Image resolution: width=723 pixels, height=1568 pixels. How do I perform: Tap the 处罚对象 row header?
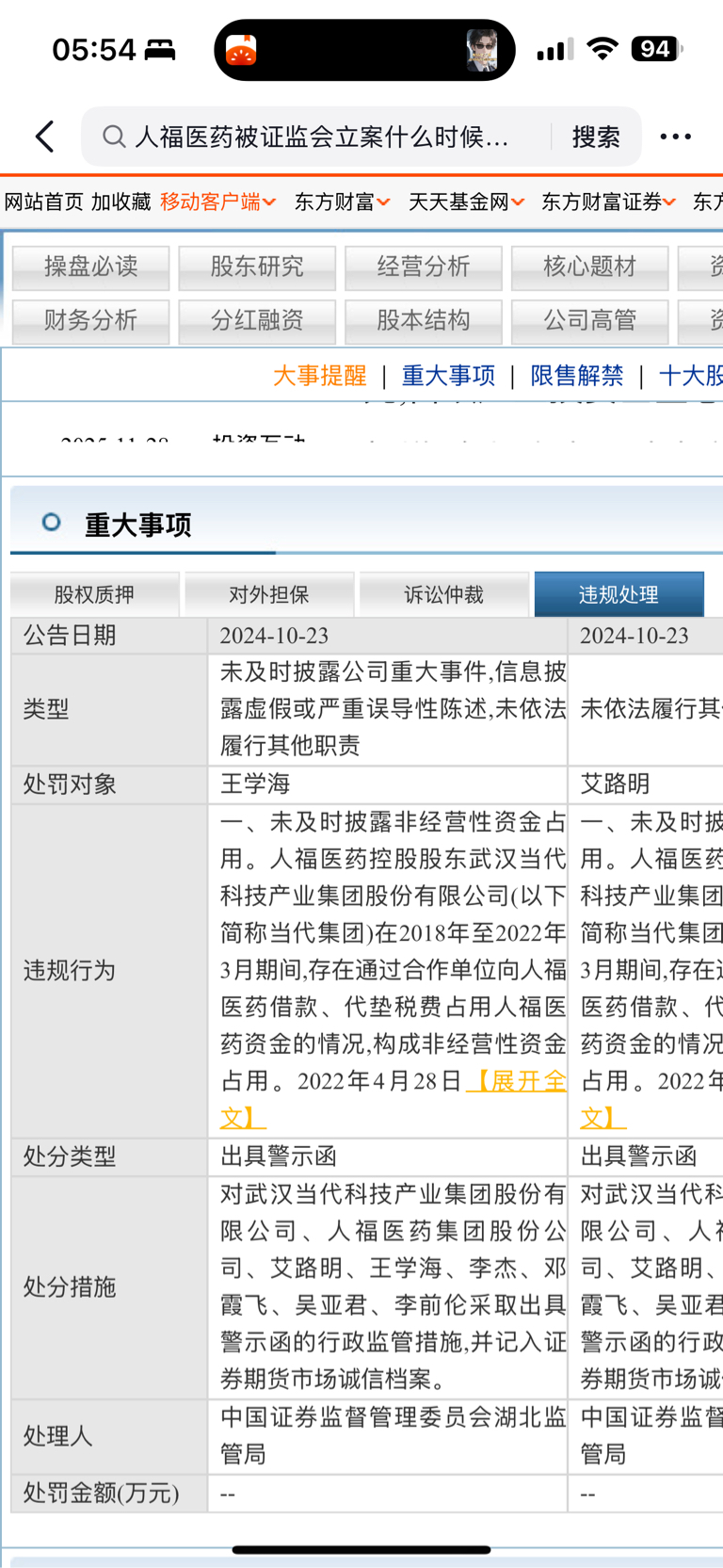pyautogui.click(x=109, y=784)
